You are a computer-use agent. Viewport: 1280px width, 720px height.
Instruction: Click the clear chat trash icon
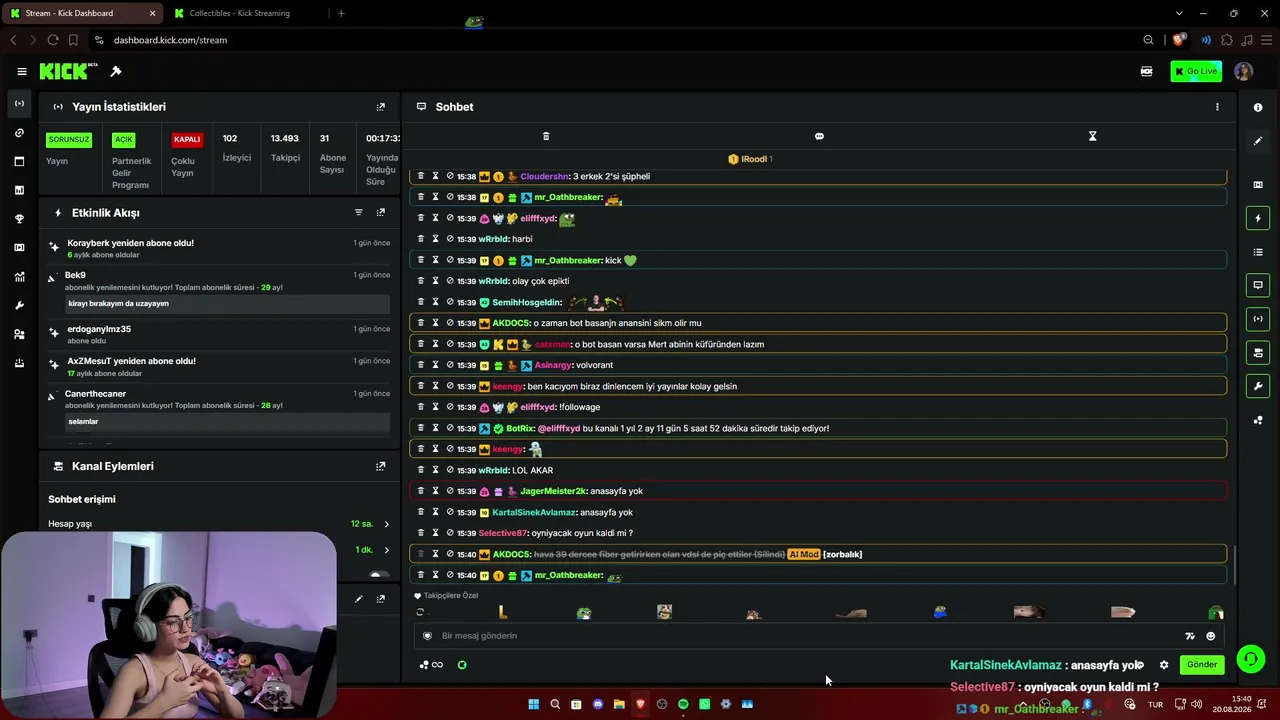click(x=546, y=136)
